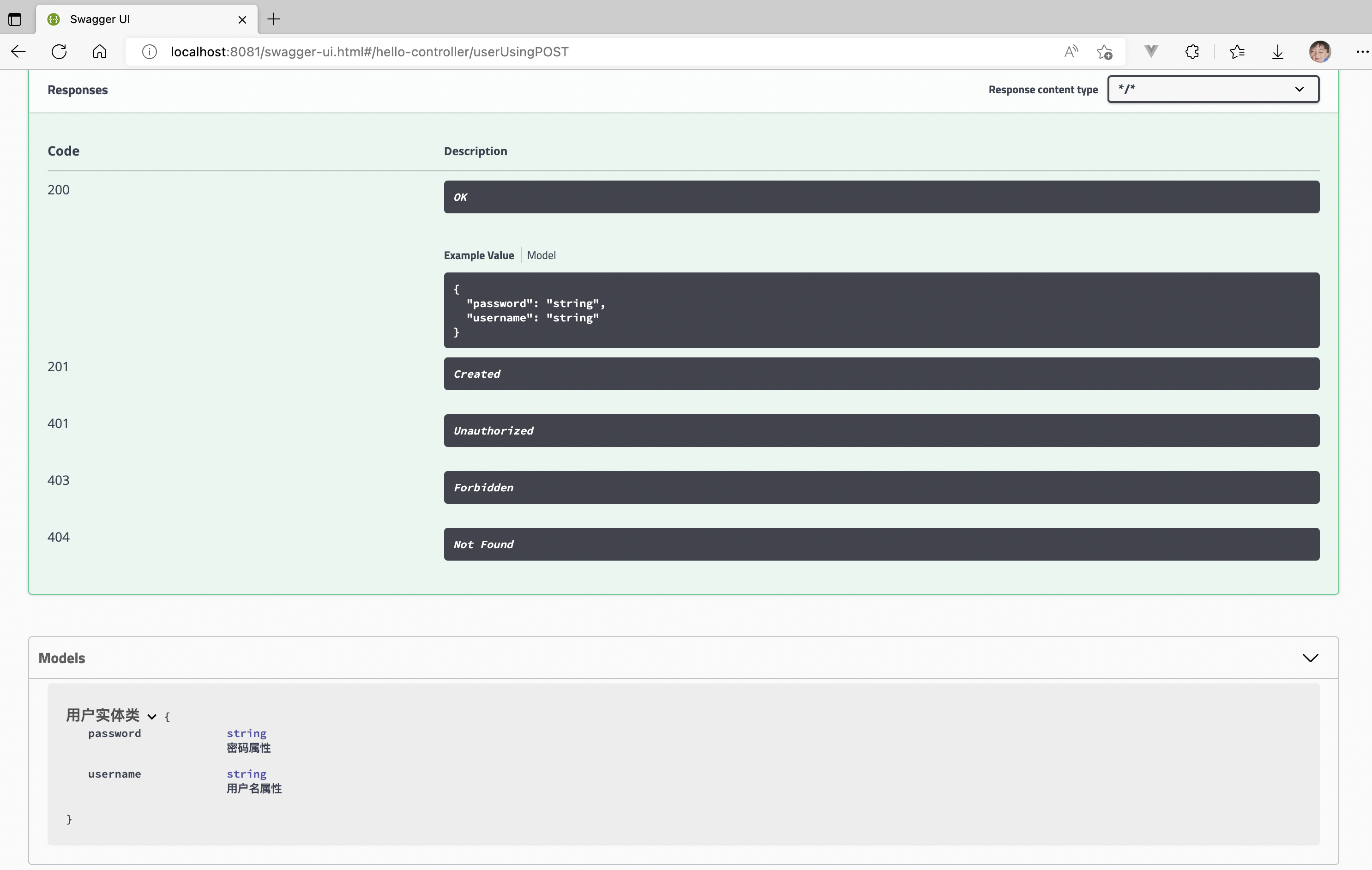Open the browser settings ellipsis menu

point(1362,52)
